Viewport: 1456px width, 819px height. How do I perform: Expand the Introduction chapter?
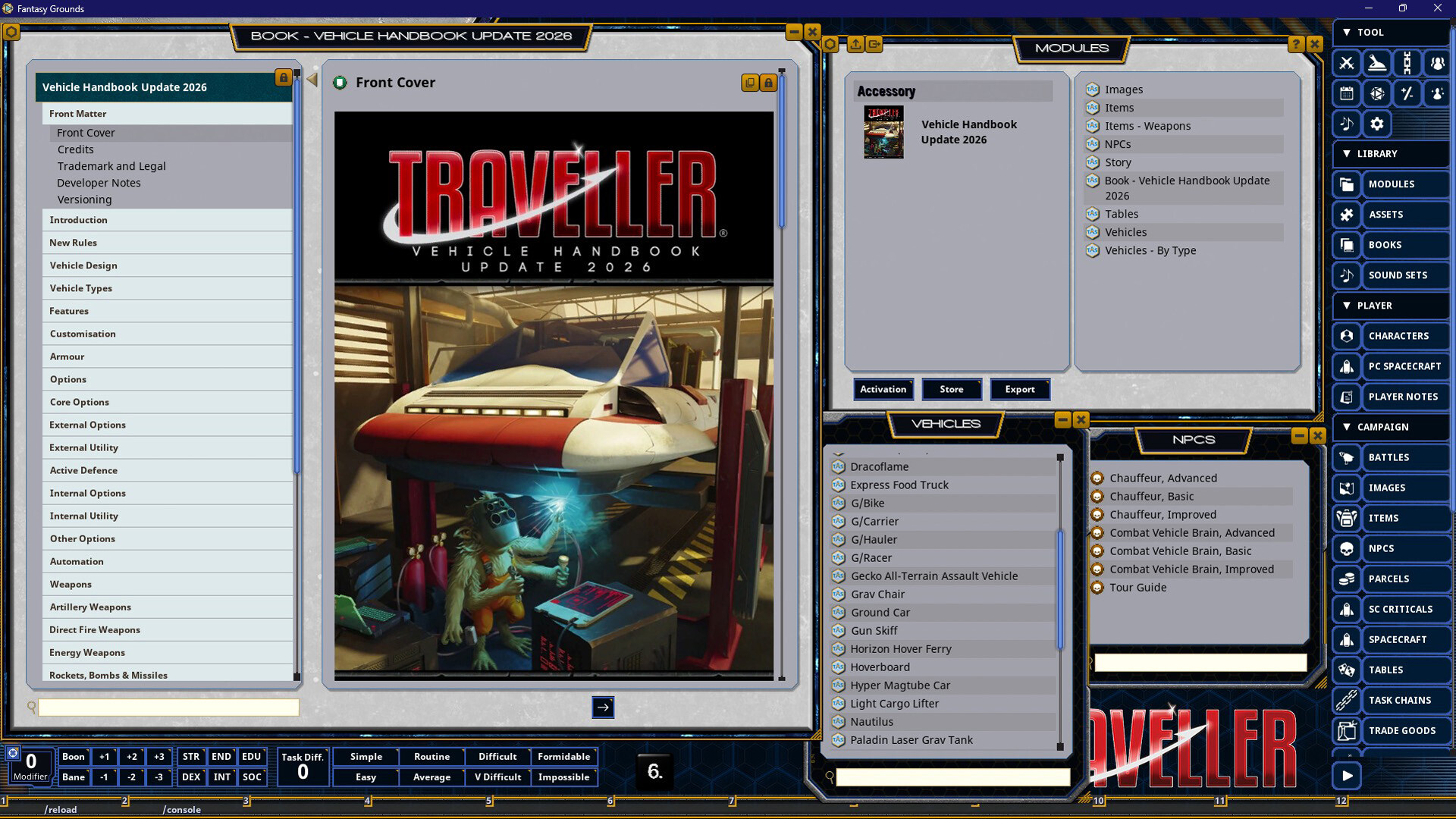[167, 220]
